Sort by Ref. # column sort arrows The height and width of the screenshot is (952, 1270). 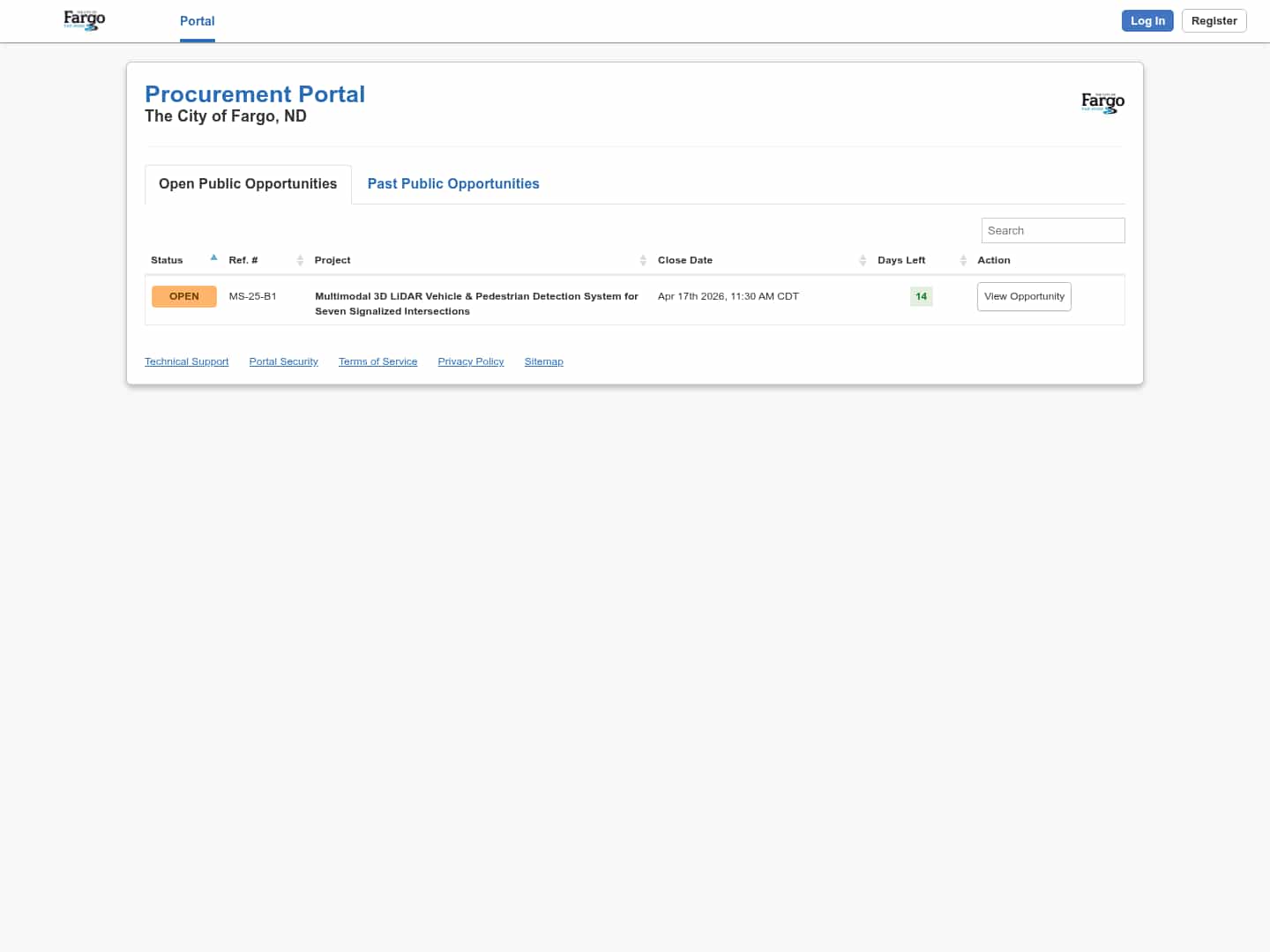pos(300,260)
